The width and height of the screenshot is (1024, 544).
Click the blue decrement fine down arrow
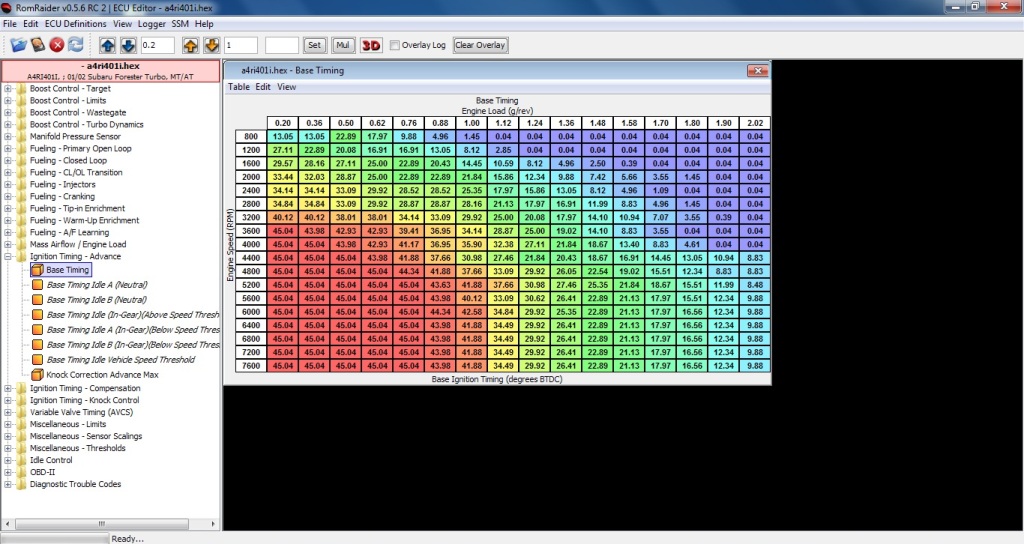pyautogui.click(x=128, y=45)
